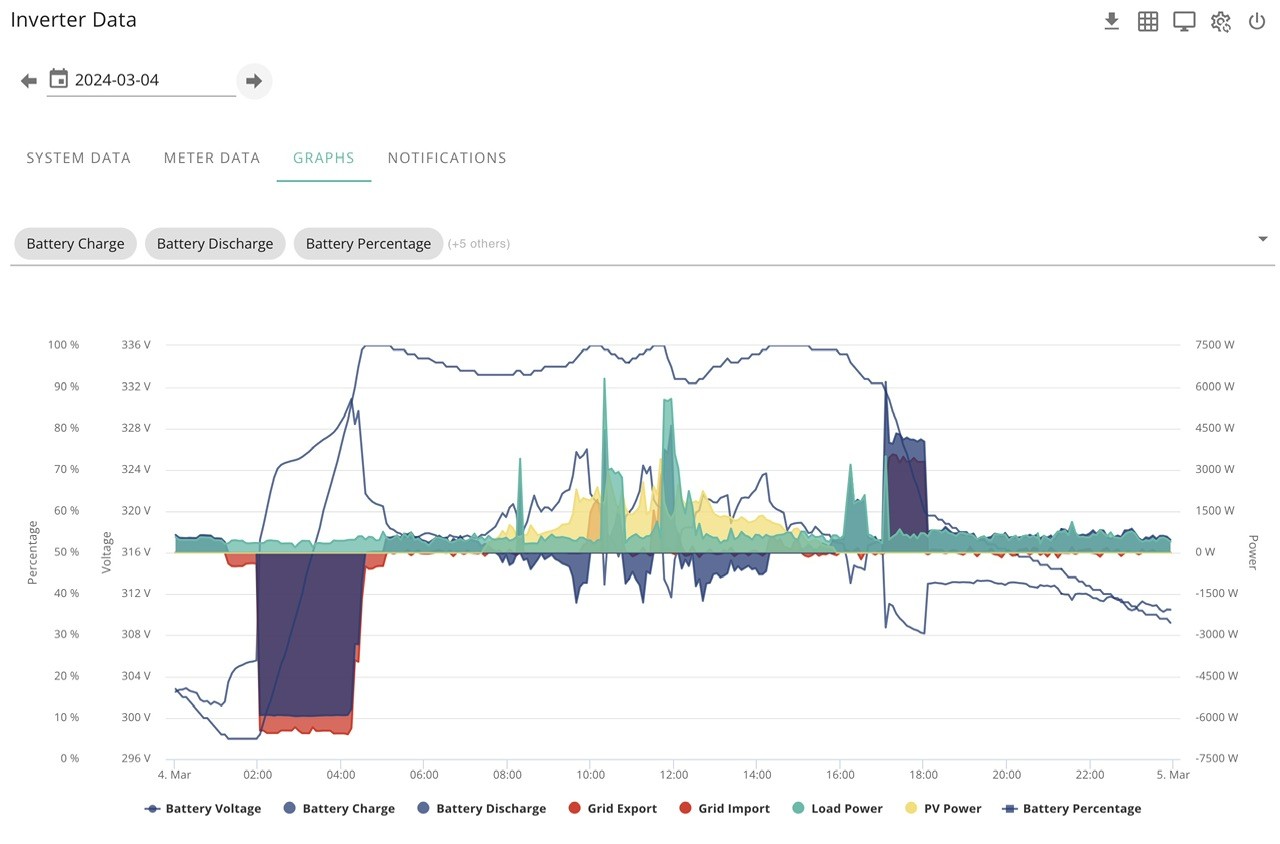The image size is (1280, 844).
Task: Select the Graphs tab
Action: [x=324, y=158]
